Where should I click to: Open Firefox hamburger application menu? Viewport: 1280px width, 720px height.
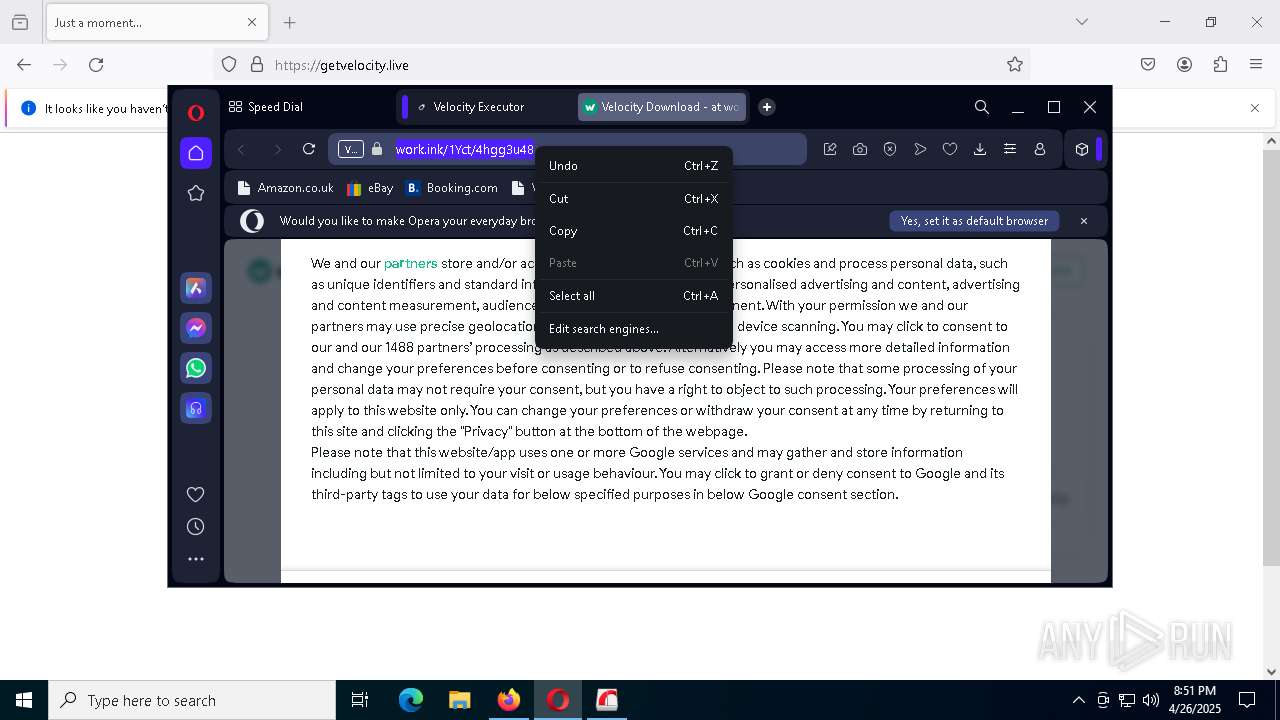[x=1256, y=65]
